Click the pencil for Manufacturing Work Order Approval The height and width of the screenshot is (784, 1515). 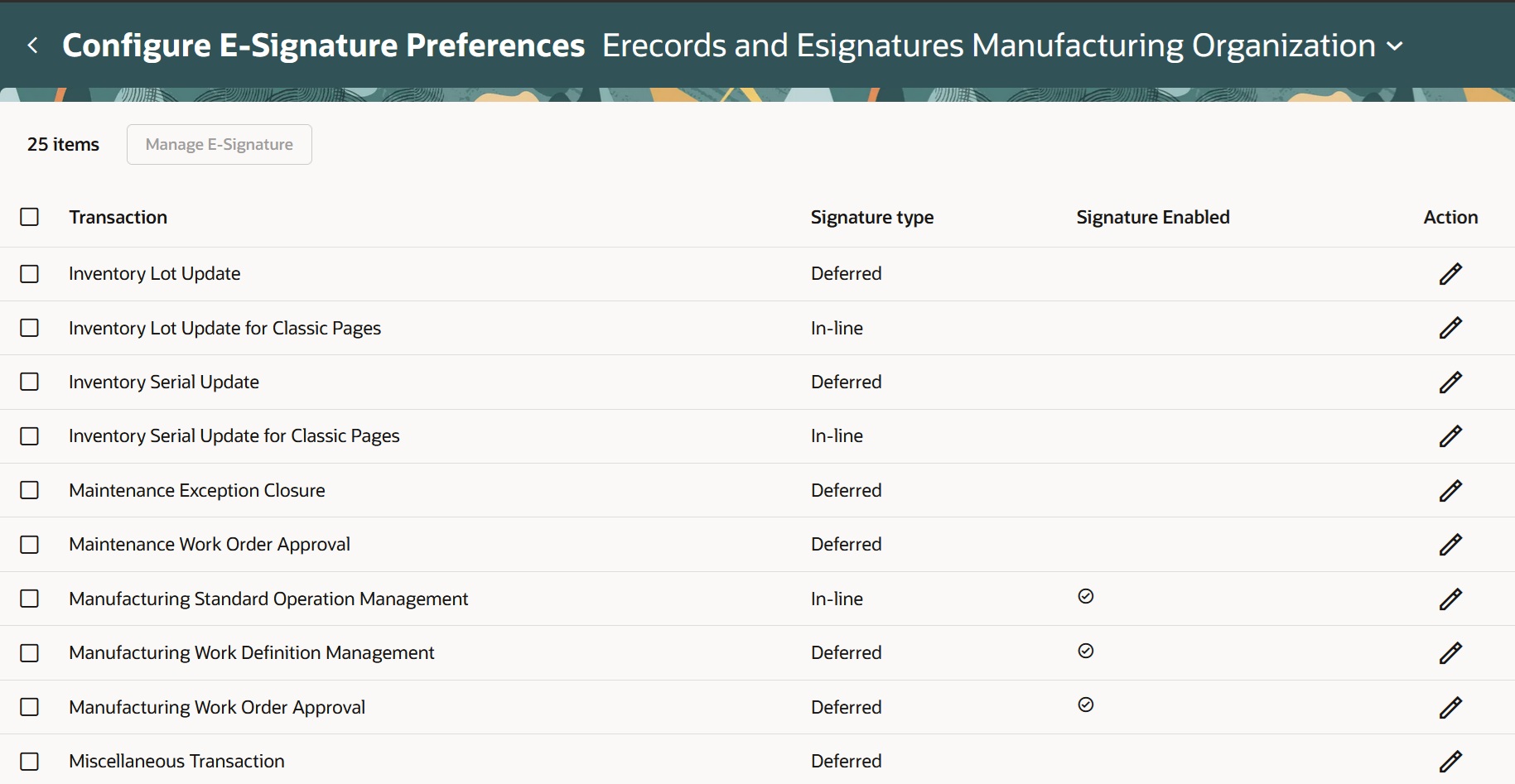pos(1450,708)
